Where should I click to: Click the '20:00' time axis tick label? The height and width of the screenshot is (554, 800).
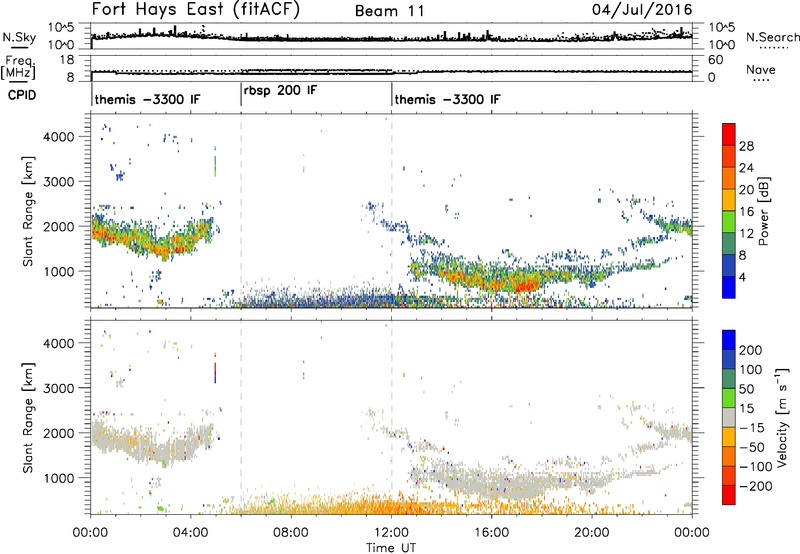click(592, 533)
